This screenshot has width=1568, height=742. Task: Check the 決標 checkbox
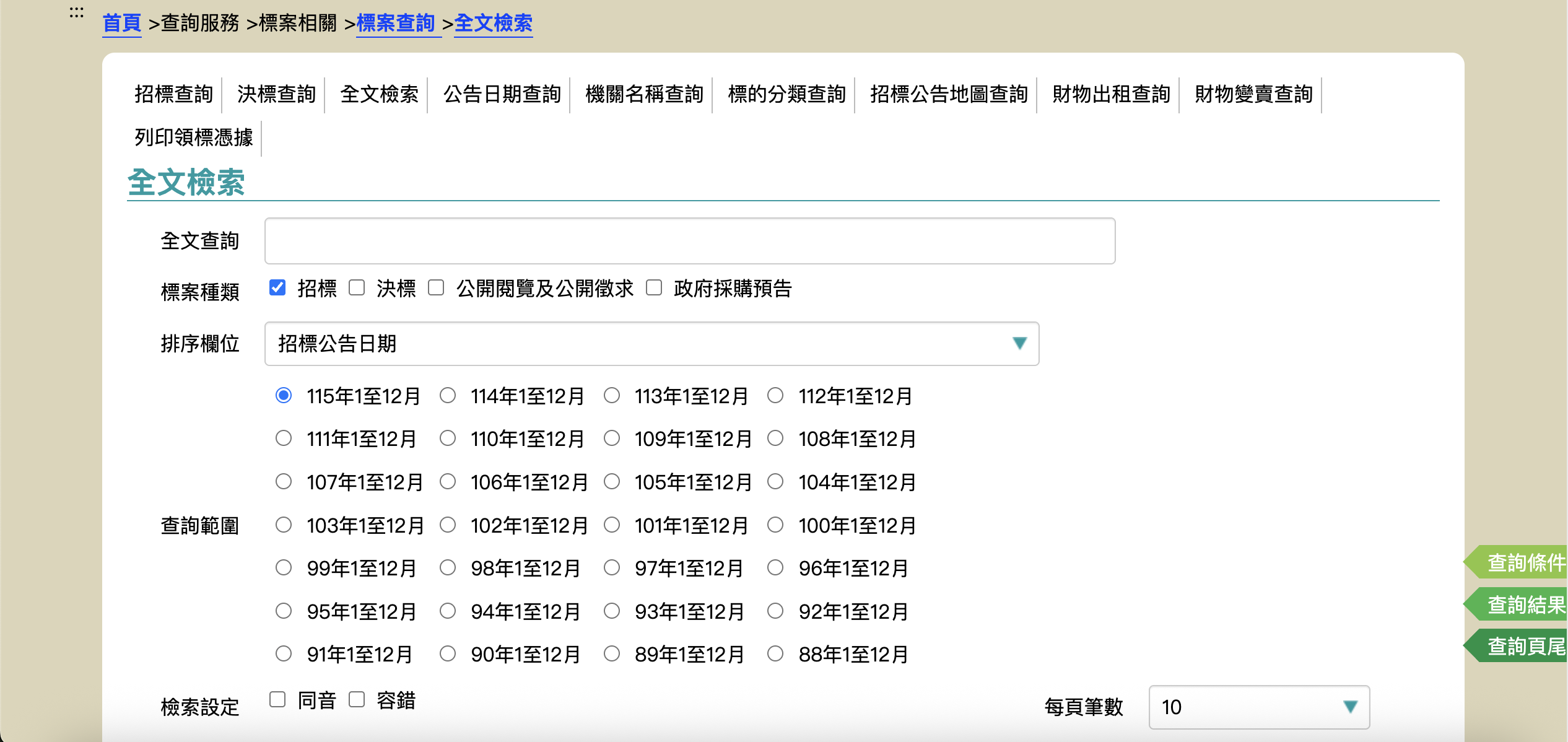pos(357,287)
